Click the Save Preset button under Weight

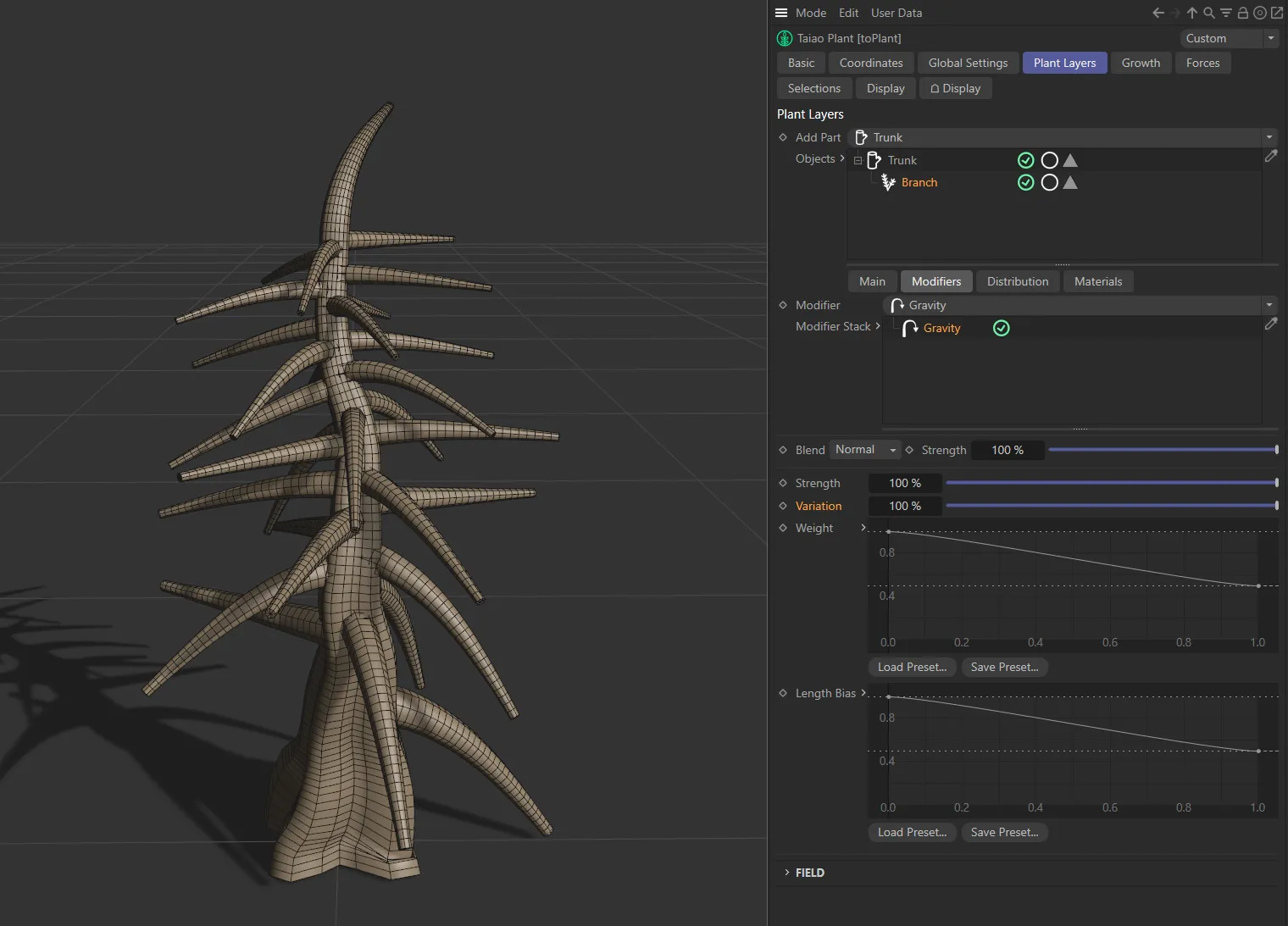click(x=1004, y=667)
